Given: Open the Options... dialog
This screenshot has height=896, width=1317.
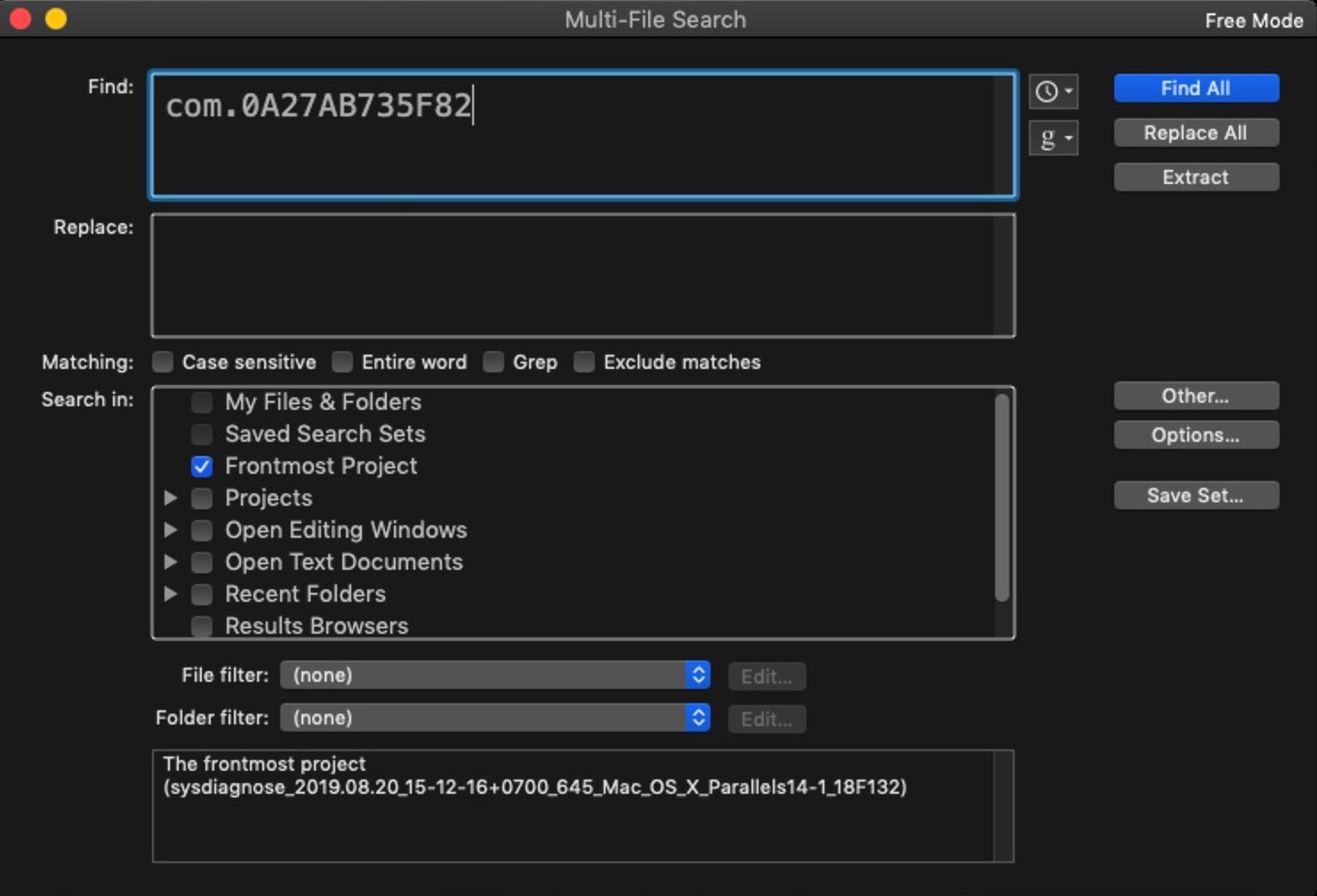Looking at the screenshot, I should pyautogui.click(x=1195, y=435).
